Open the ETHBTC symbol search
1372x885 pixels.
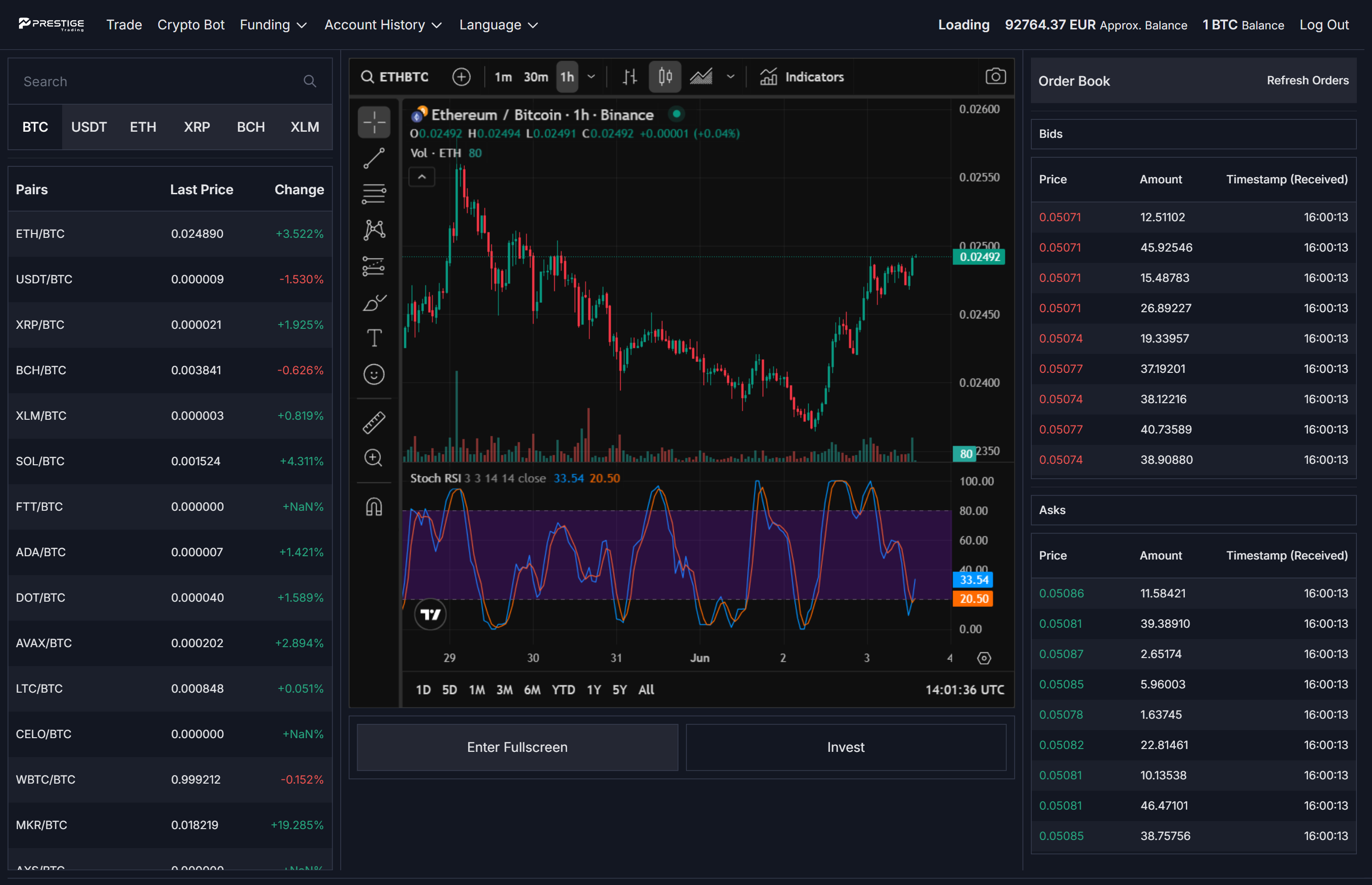coord(395,76)
